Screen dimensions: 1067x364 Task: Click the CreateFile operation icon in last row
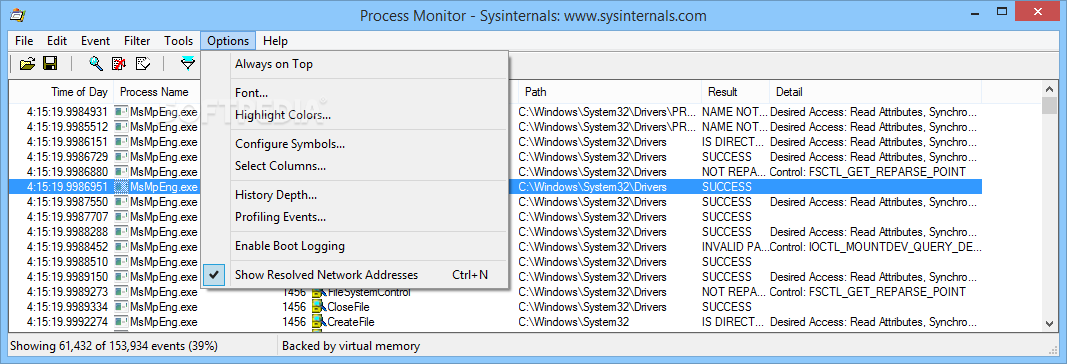(319, 322)
